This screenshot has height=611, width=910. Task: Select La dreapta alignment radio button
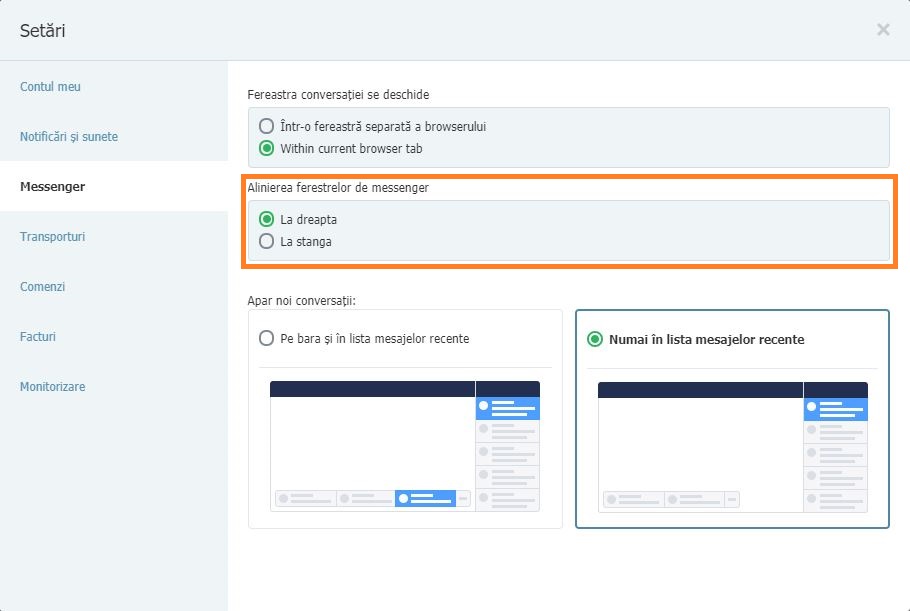tap(266, 219)
